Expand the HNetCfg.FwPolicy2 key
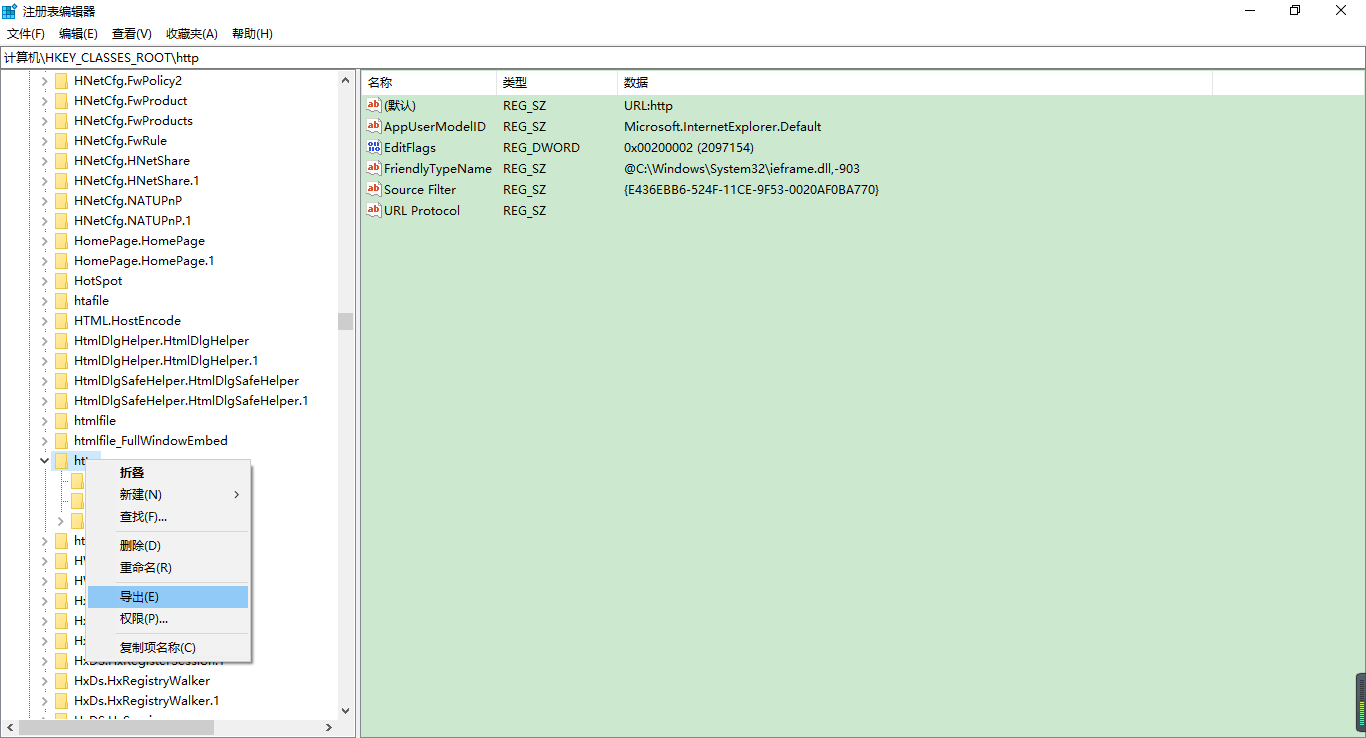This screenshot has height=738, width=1366. pyautogui.click(x=44, y=81)
